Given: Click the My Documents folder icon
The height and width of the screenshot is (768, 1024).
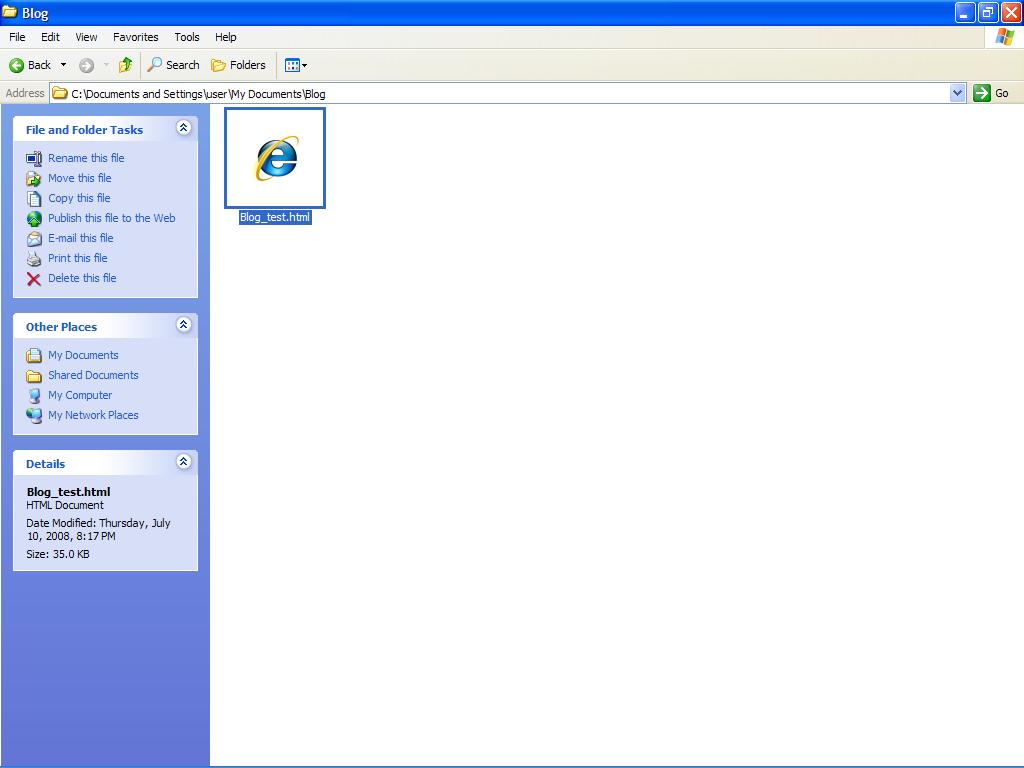Looking at the screenshot, I should pyautogui.click(x=34, y=356).
